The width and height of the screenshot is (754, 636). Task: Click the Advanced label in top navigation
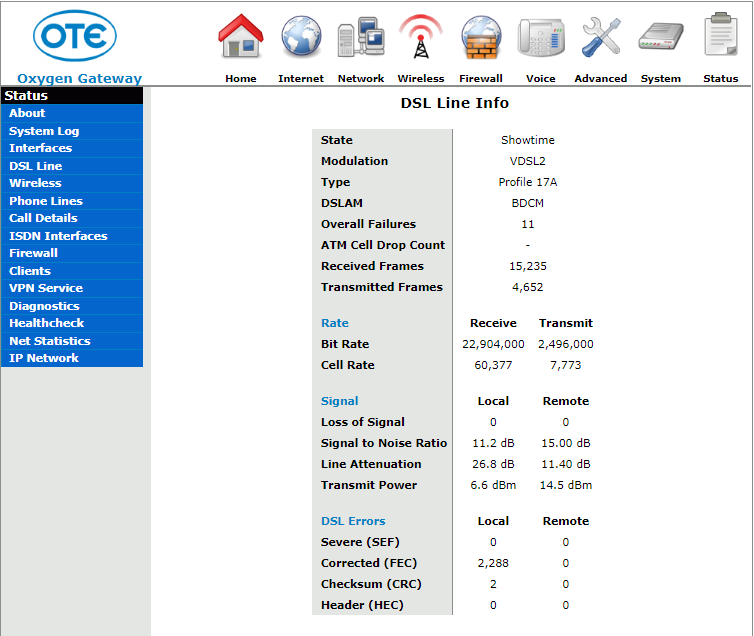point(601,78)
